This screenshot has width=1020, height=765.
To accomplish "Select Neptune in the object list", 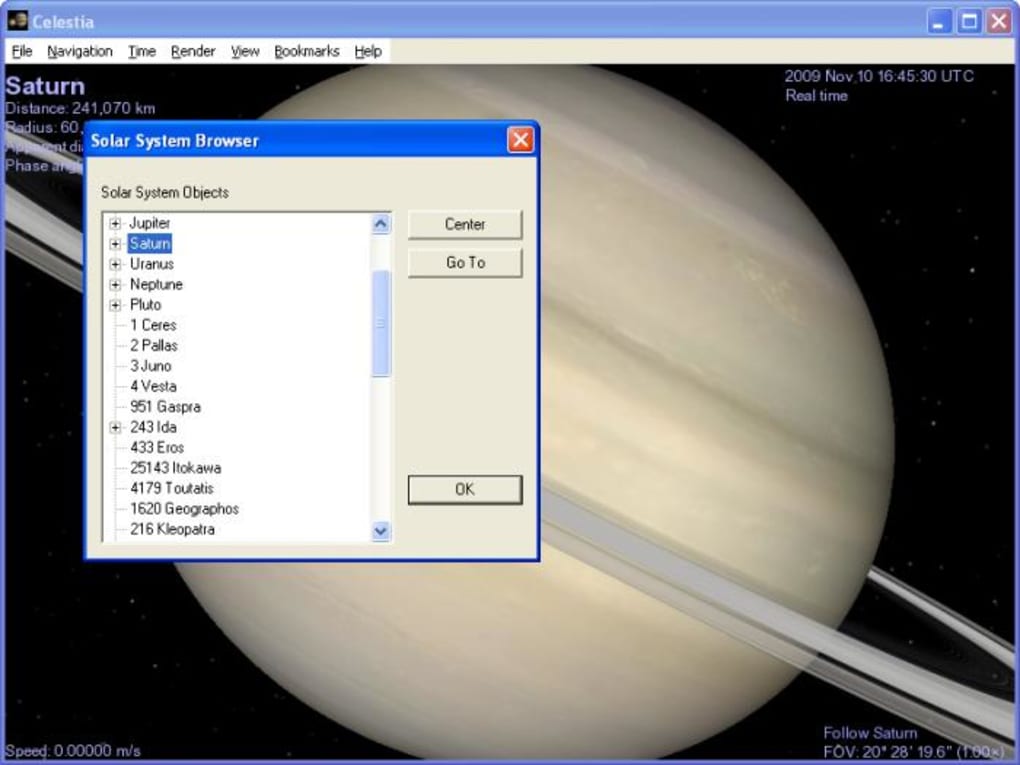I will (156, 284).
